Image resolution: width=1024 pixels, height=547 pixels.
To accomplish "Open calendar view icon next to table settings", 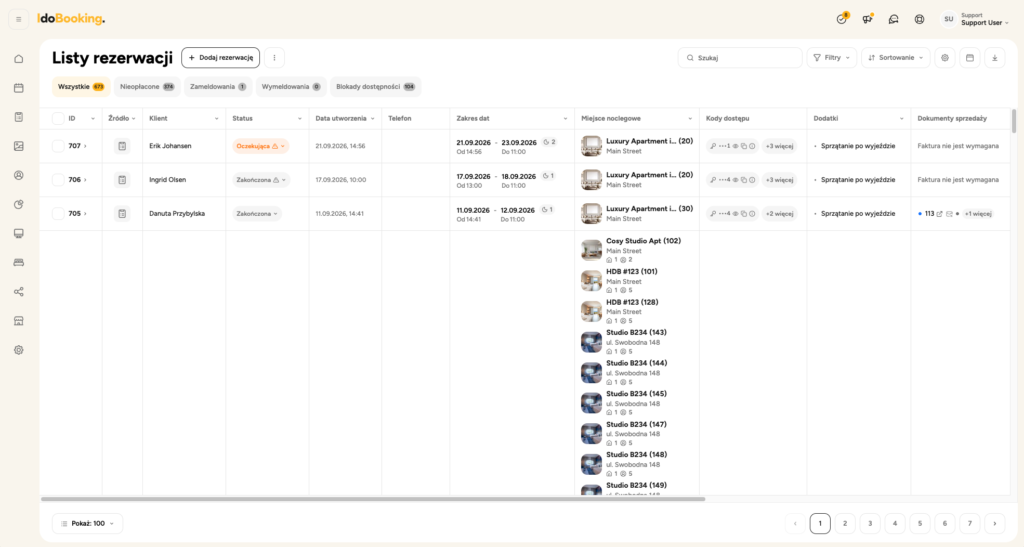I will (x=970, y=57).
